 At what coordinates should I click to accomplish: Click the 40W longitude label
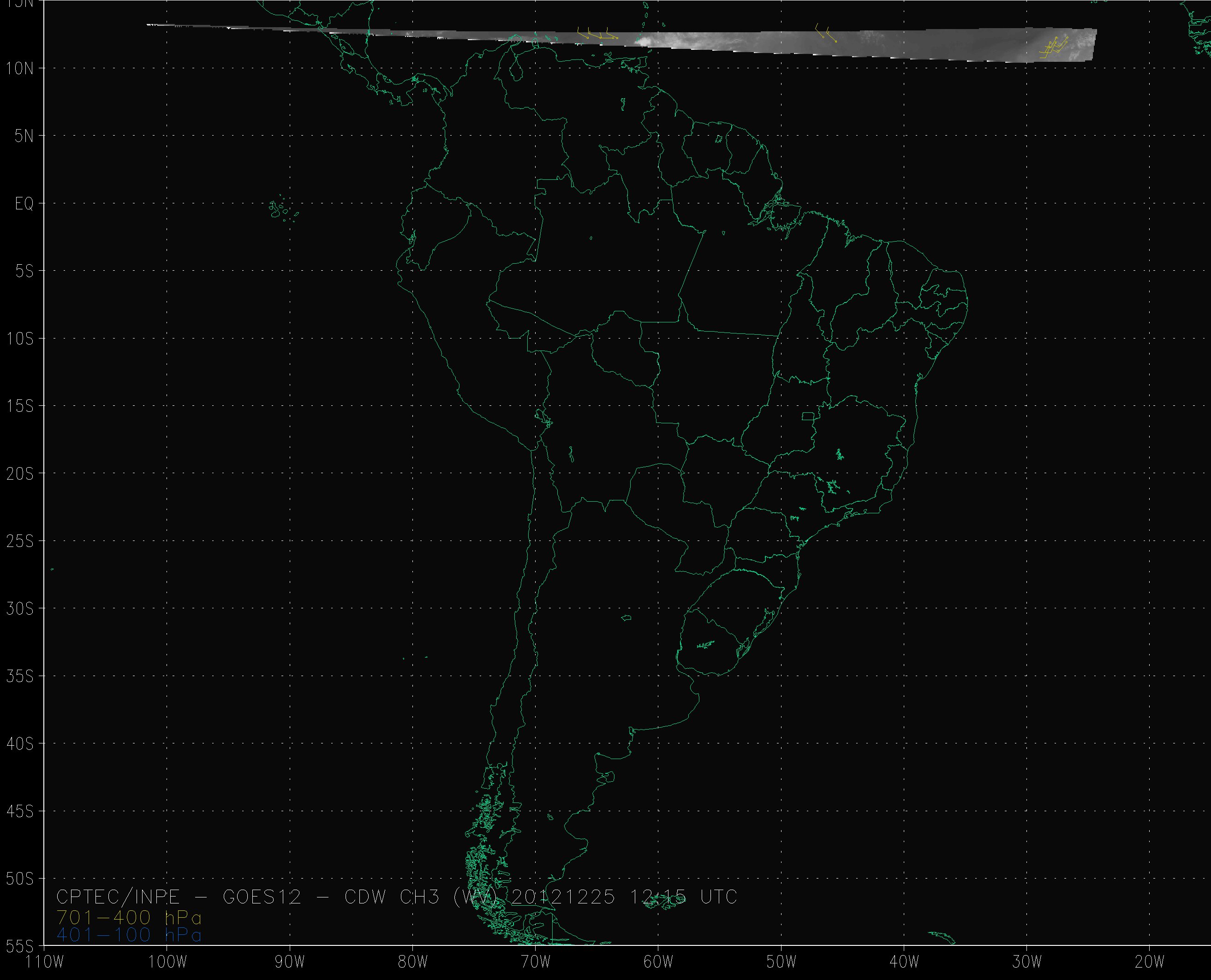point(904,962)
